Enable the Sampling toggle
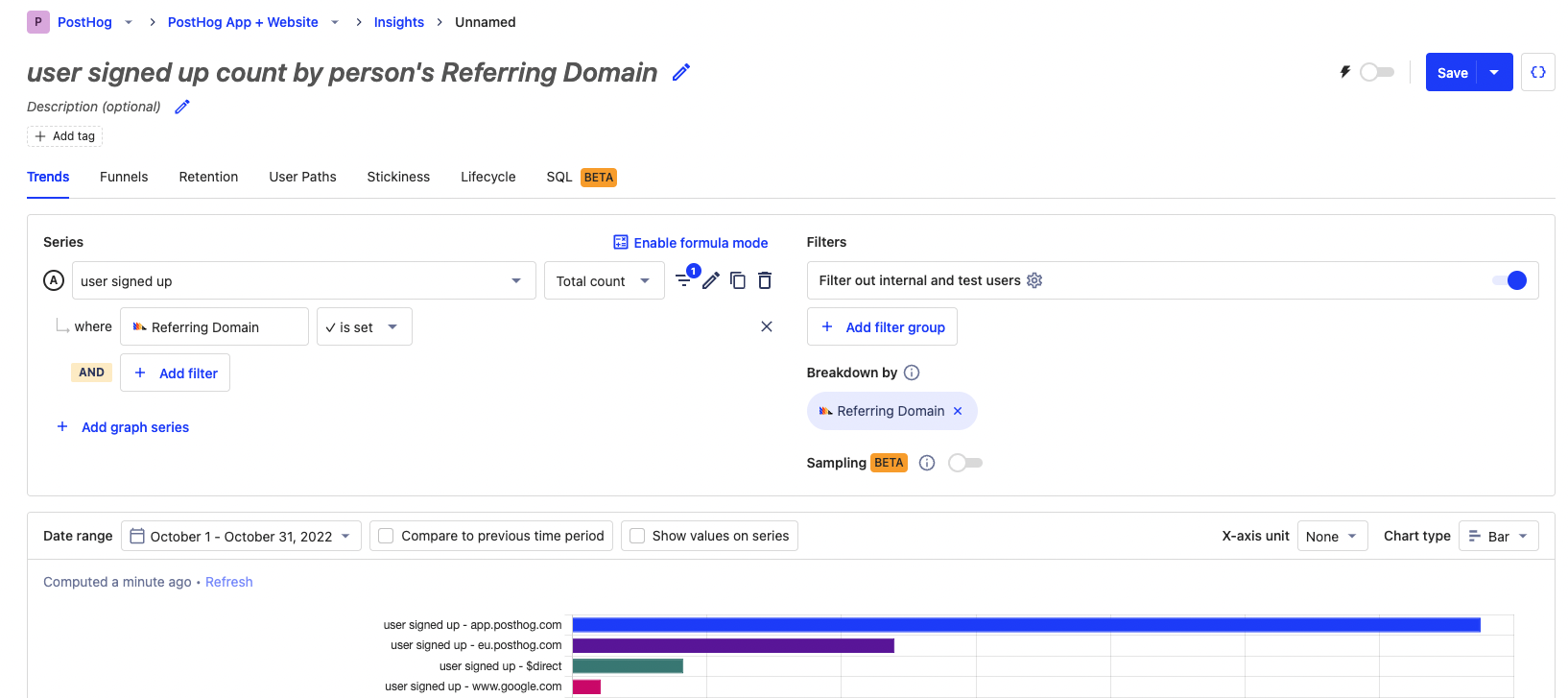Screen dimensions: 1568x698 pyautogui.click(x=965, y=463)
